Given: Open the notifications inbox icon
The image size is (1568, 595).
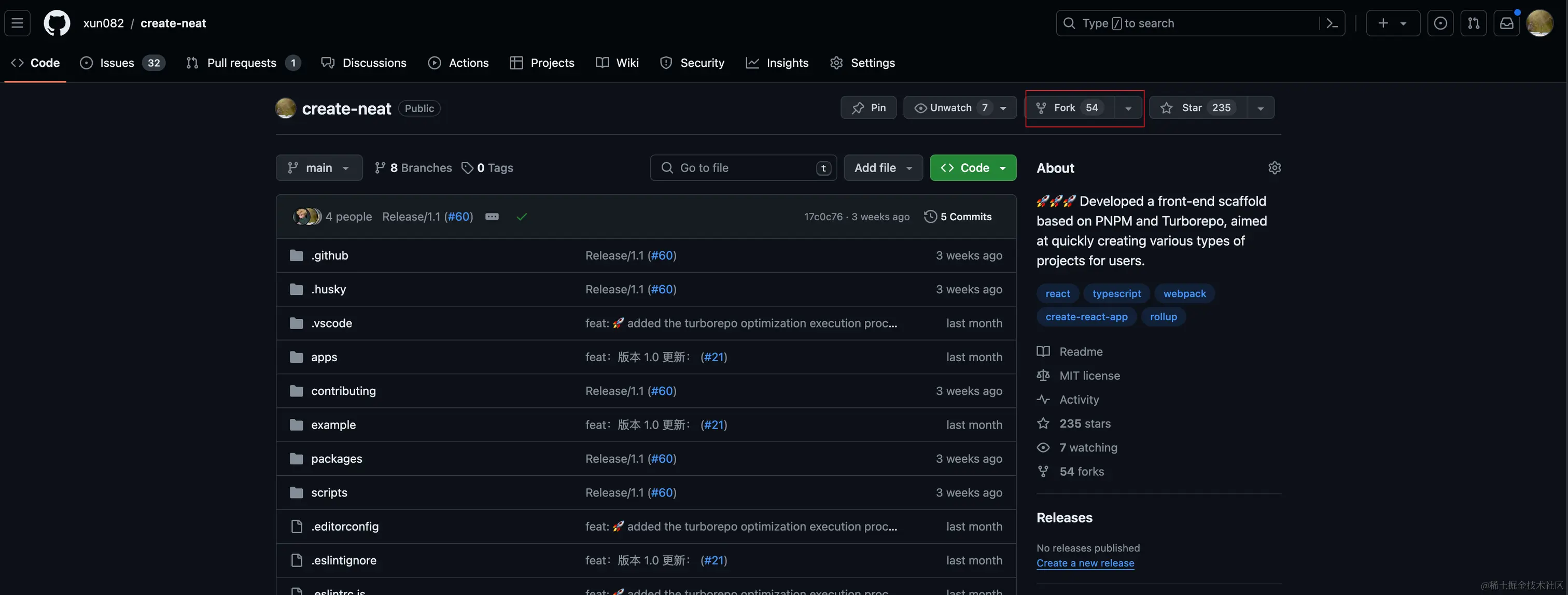Looking at the screenshot, I should click(1506, 23).
